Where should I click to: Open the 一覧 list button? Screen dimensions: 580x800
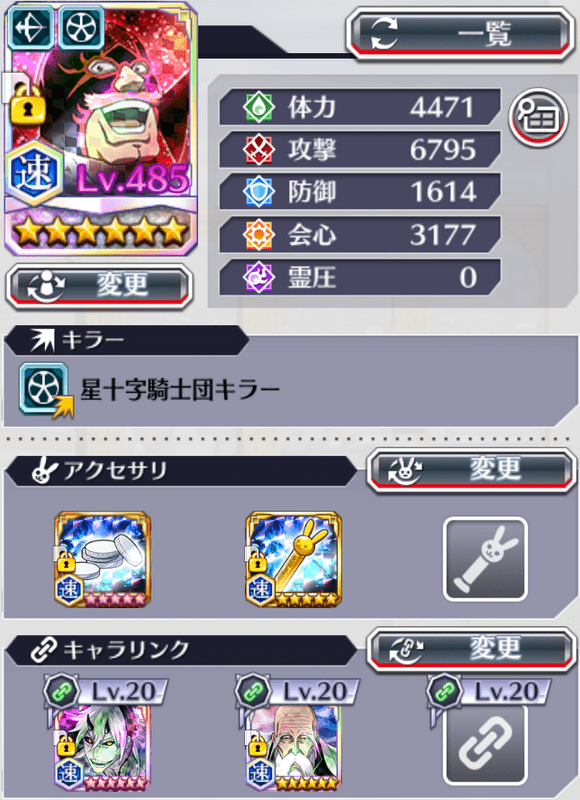point(460,34)
